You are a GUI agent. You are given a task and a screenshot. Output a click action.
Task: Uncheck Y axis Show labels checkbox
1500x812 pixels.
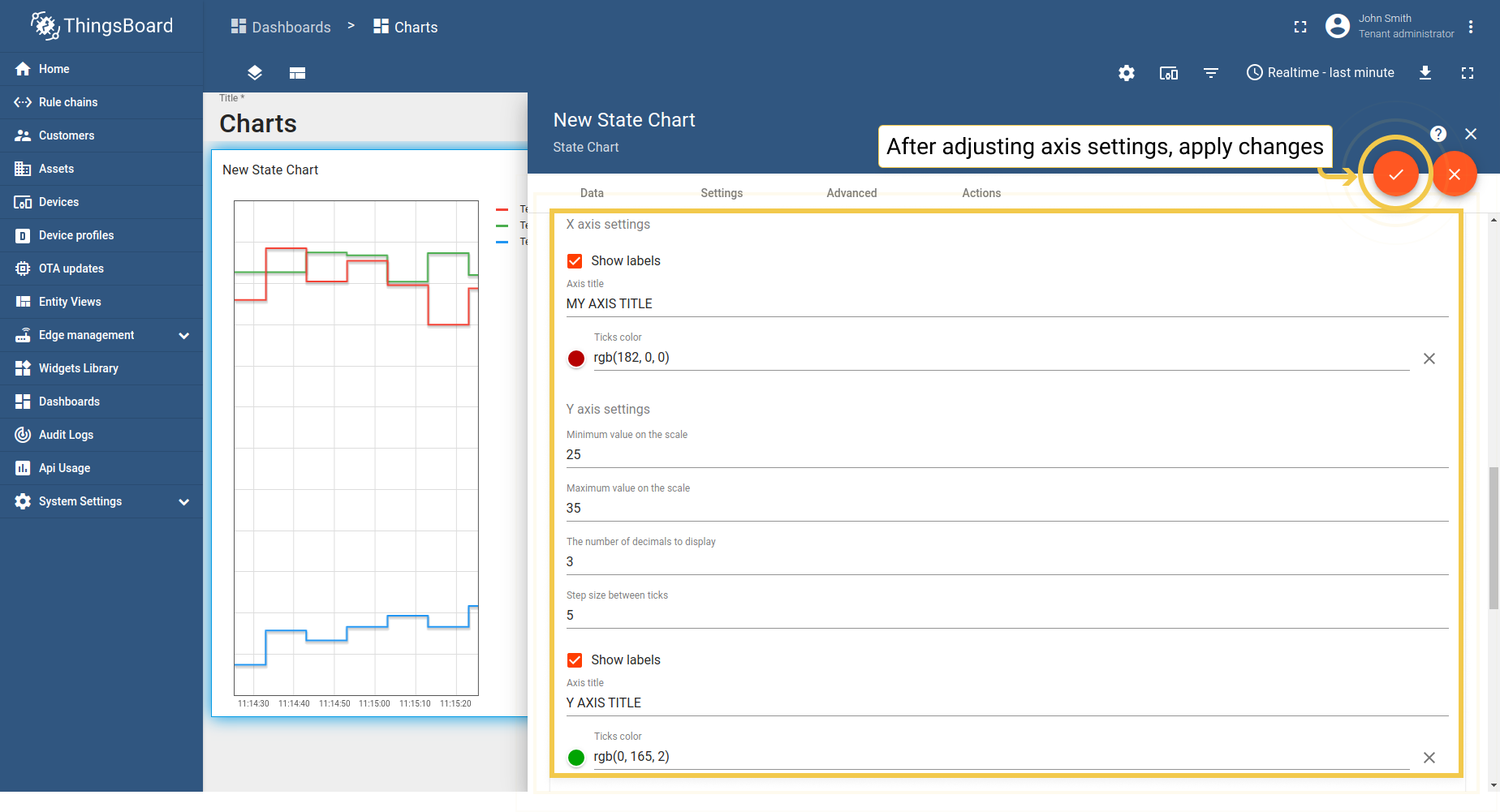point(575,660)
